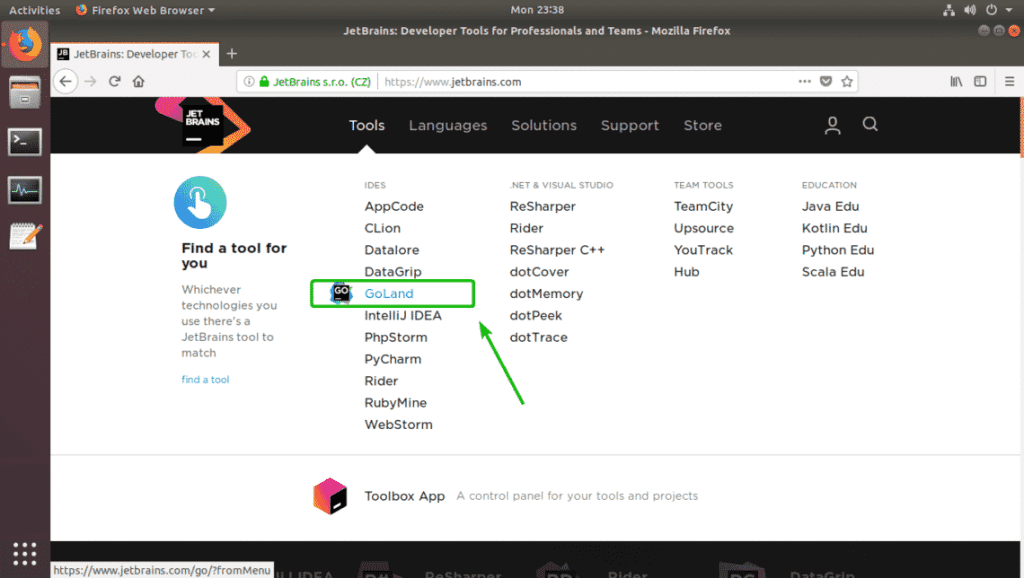This screenshot has width=1024, height=578.
Task: Open the WebStorm link
Action: coord(398,425)
